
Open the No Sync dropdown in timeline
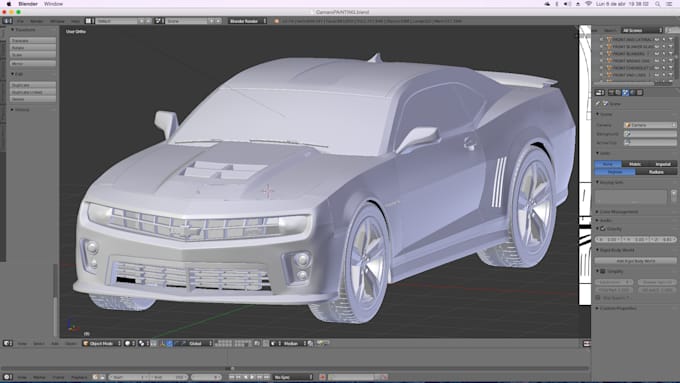[293, 377]
